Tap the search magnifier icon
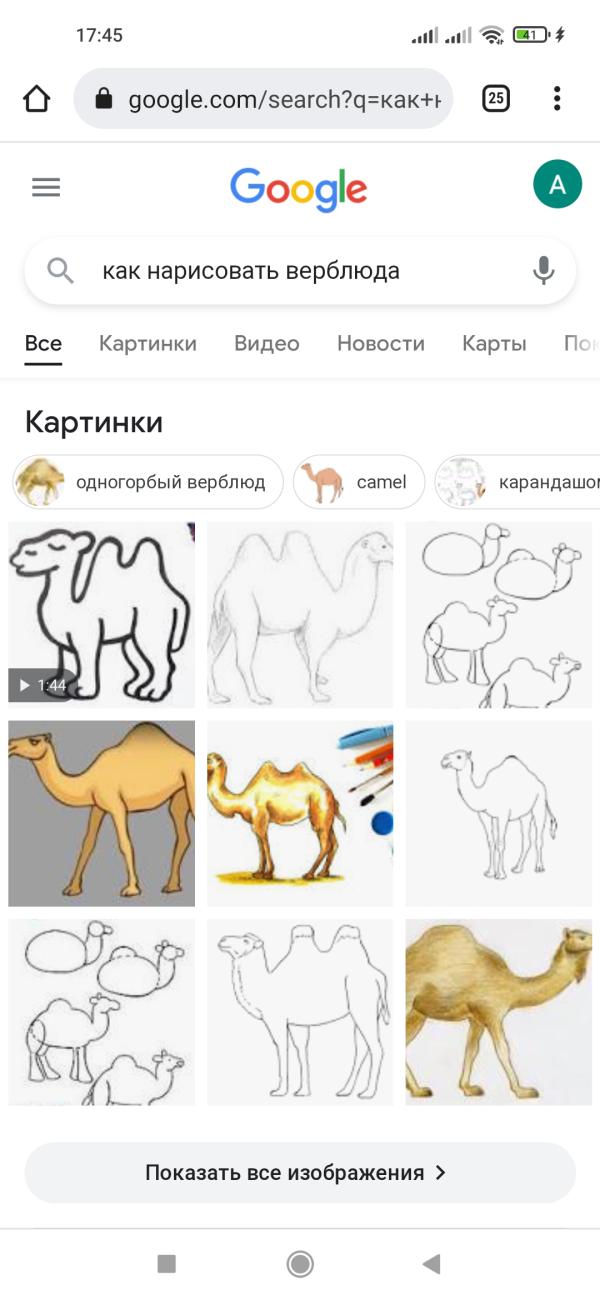Image resolution: width=600 pixels, height=1299 pixels. click(x=61, y=270)
